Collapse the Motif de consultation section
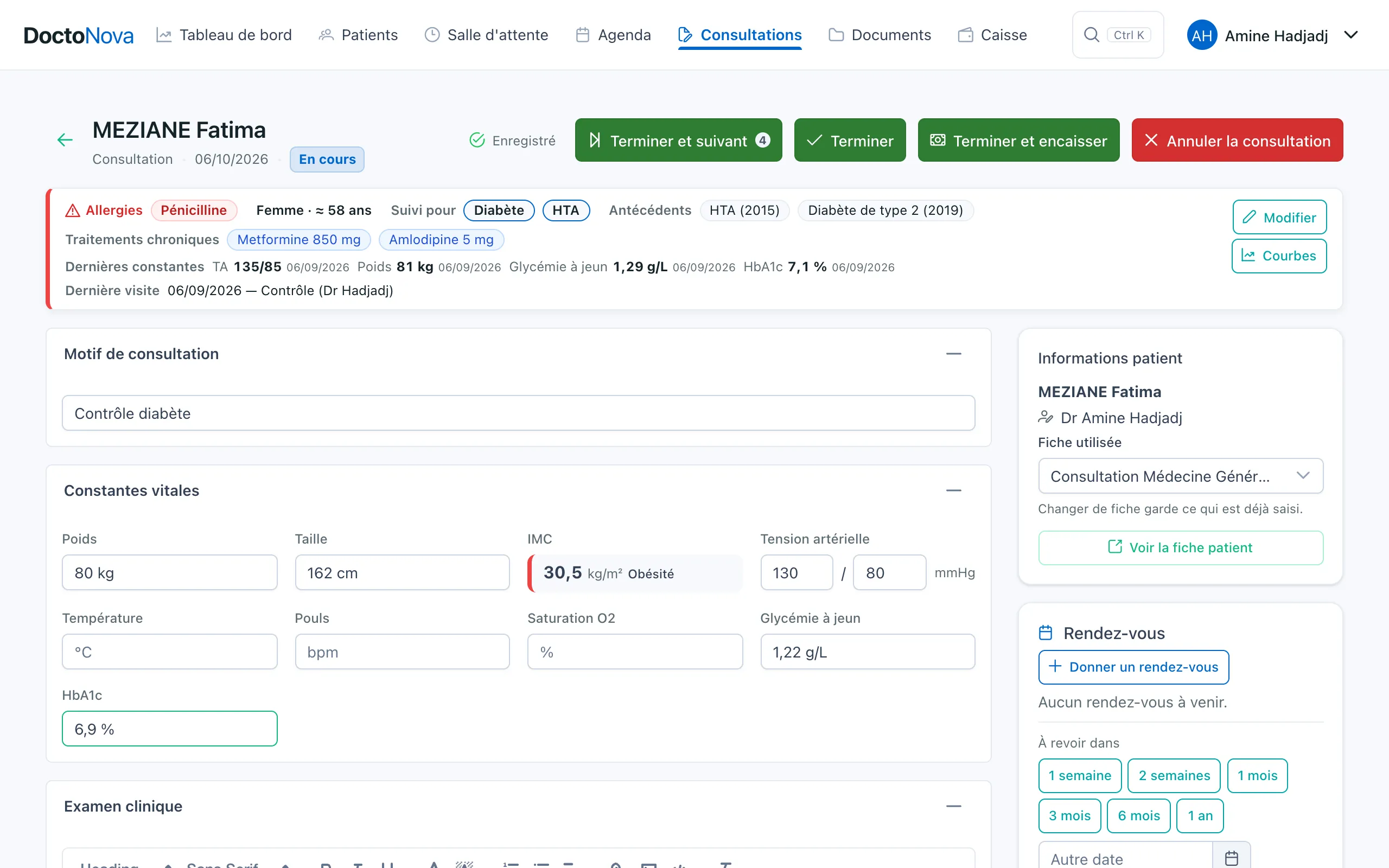This screenshot has height=868, width=1389. tap(953, 354)
